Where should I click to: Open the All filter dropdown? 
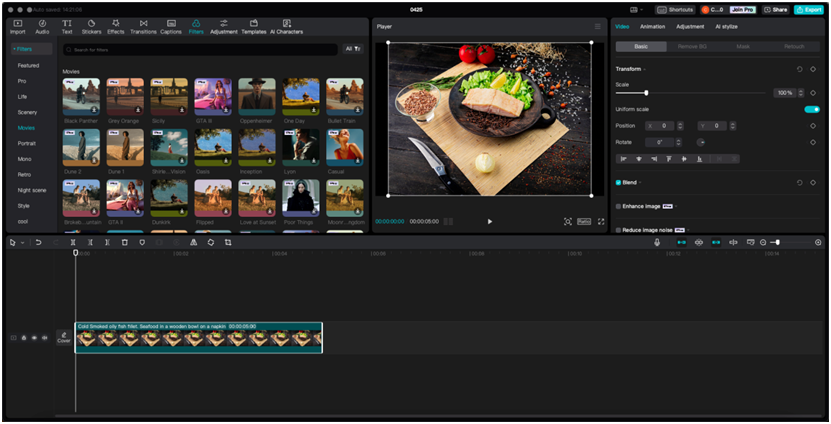(353, 48)
